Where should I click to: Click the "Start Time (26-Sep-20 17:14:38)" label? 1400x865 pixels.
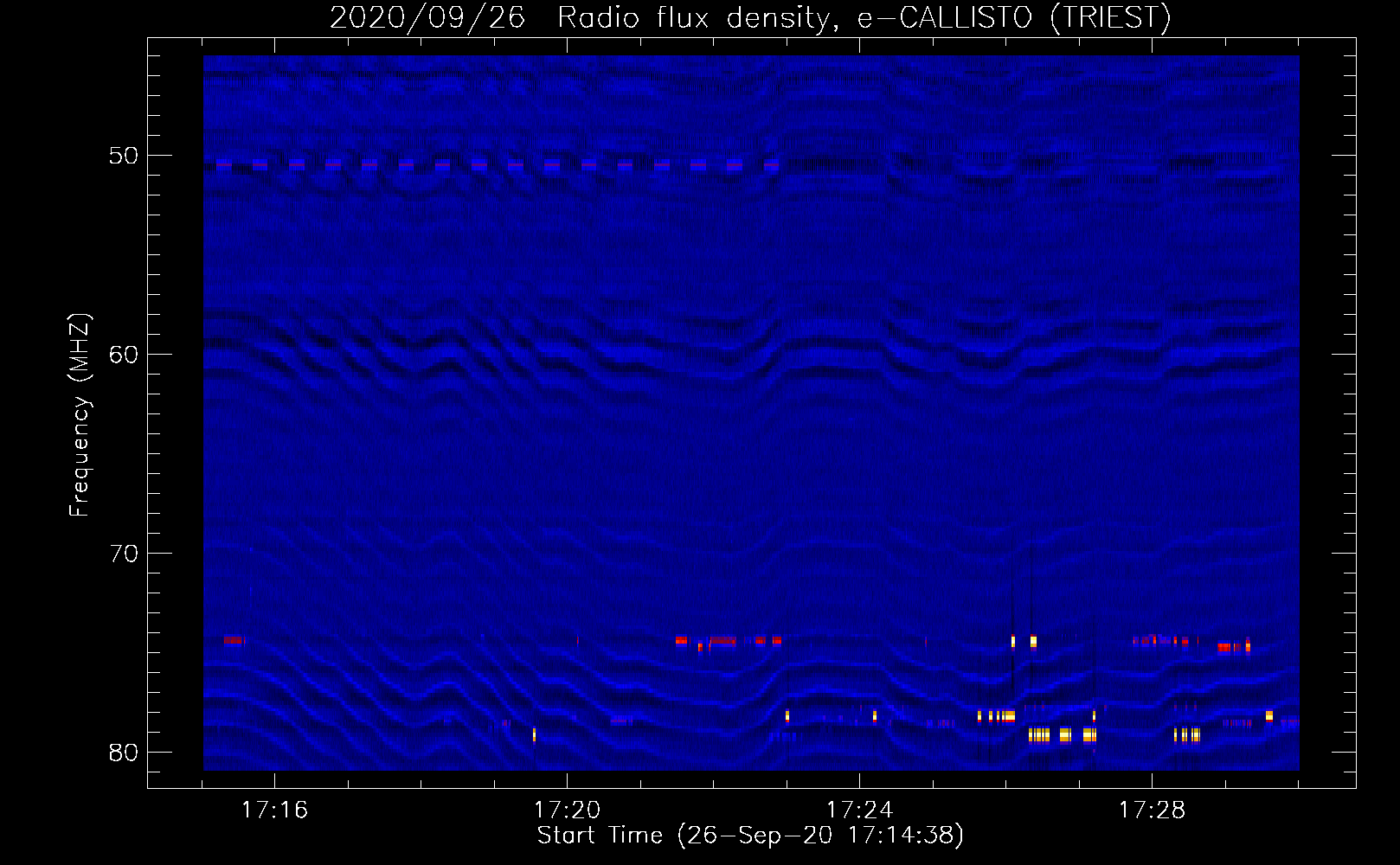[750, 836]
